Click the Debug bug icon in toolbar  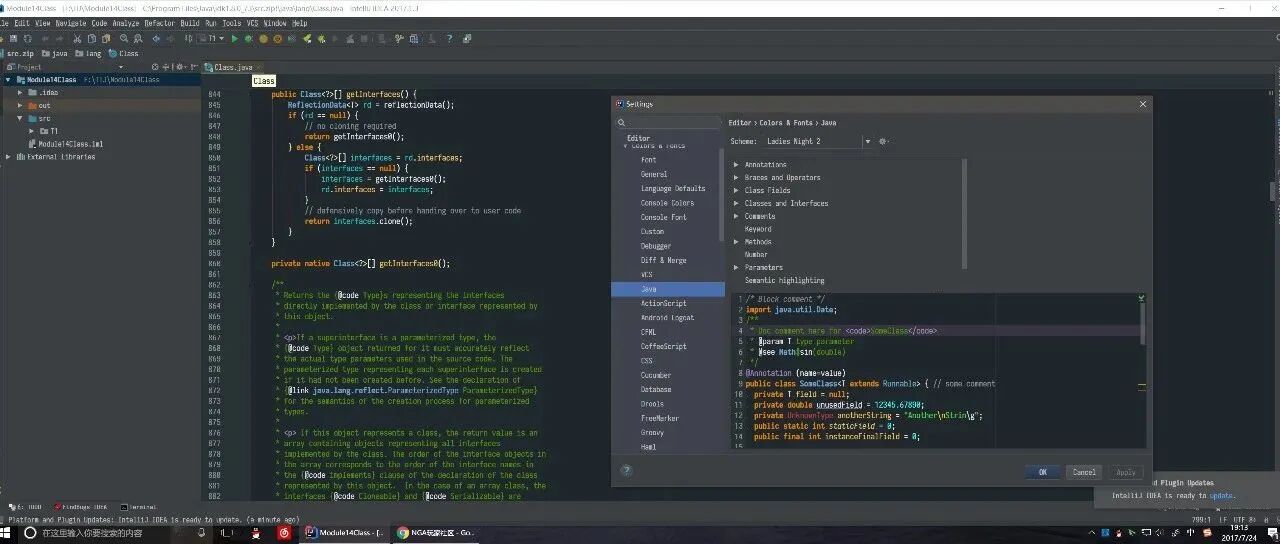[248, 38]
